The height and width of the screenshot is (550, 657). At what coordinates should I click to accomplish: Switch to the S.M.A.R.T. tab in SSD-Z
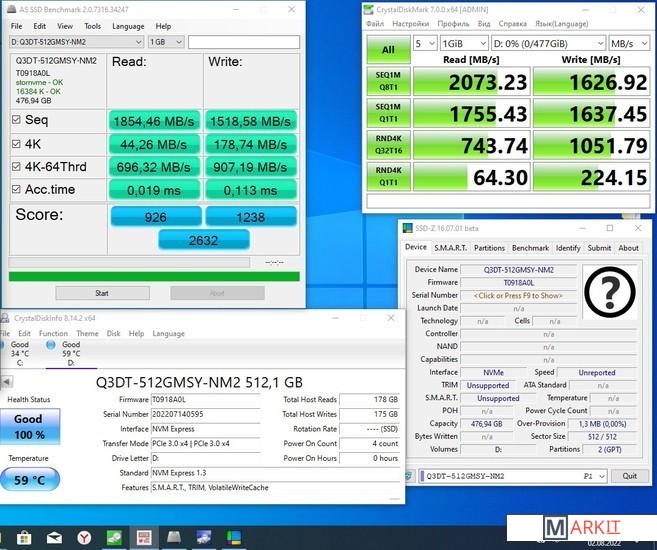tap(450, 248)
